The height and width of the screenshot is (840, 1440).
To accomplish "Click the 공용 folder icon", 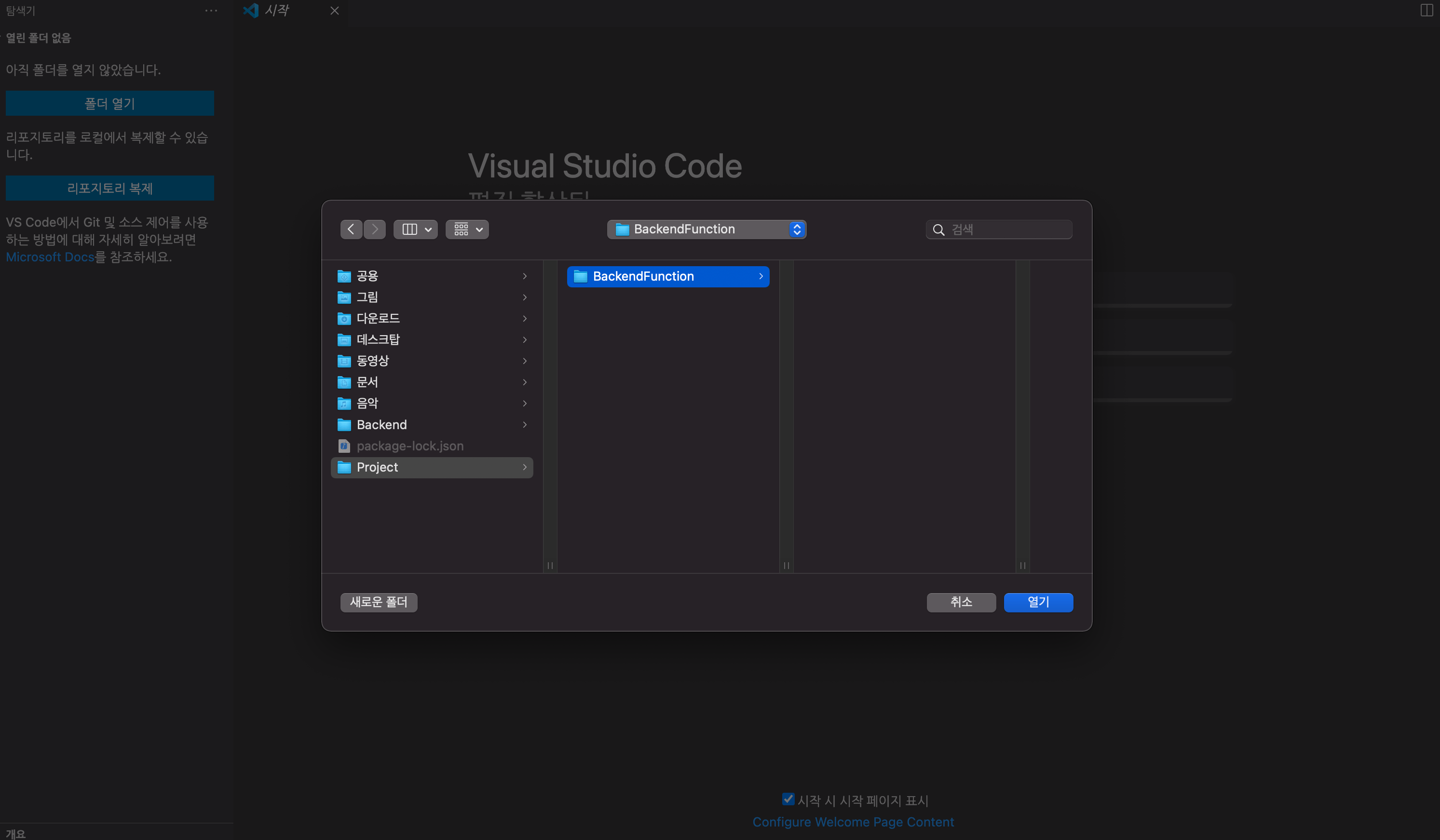I will pyautogui.click(x=344, y=277).
